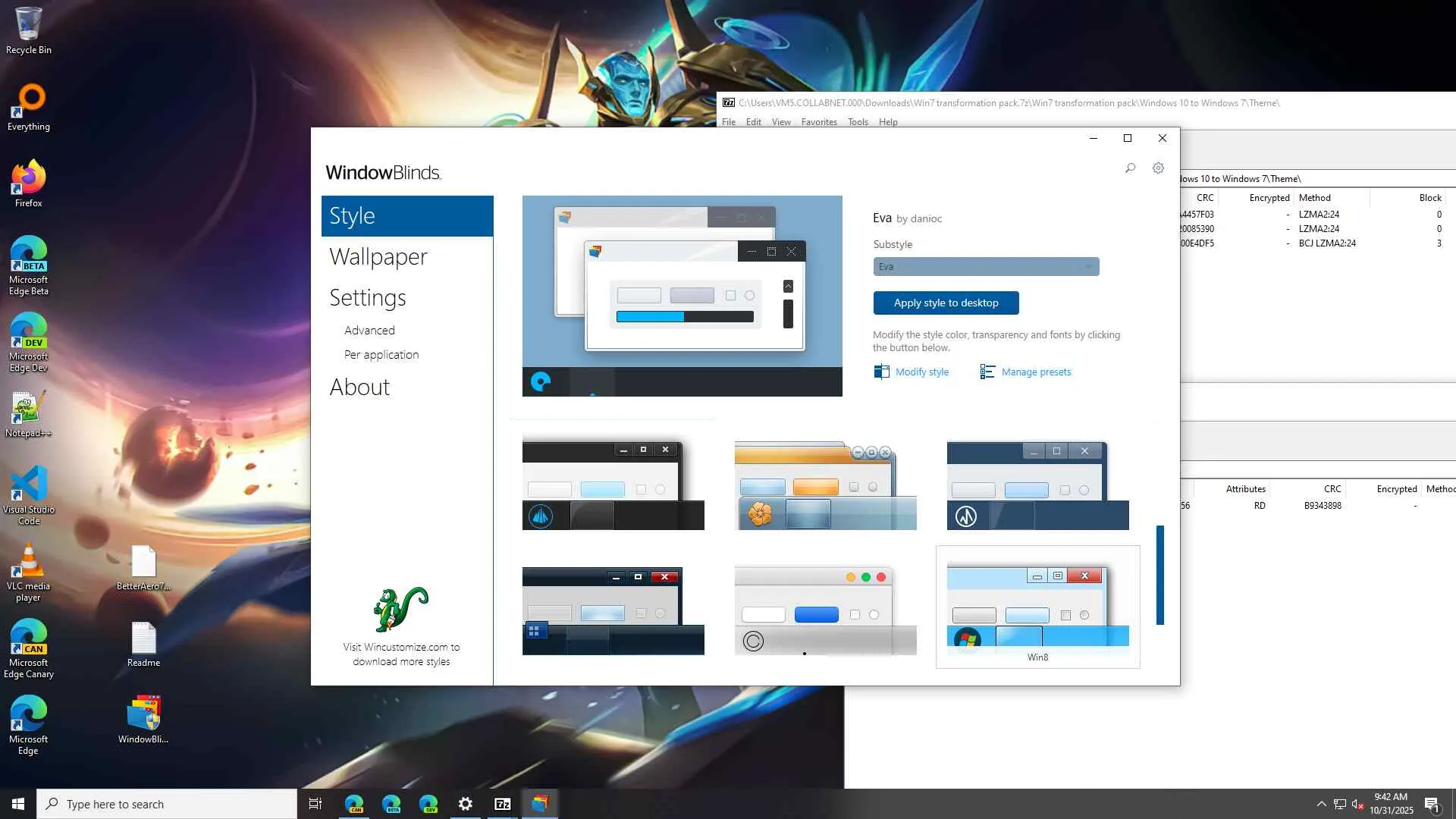Click the style list scrollbar thumb
This screenshot has width=1456, height=819.
click(x=1159, y=575)
